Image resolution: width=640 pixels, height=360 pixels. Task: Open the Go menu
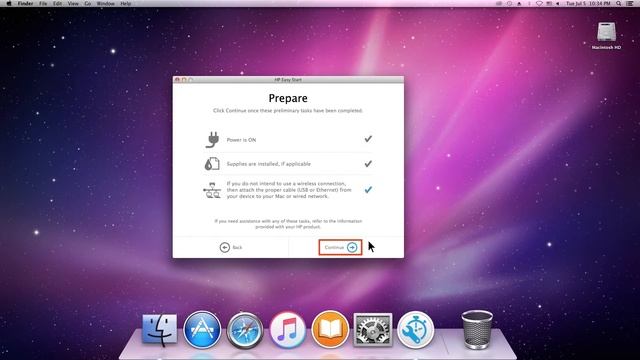coord(88,3)
